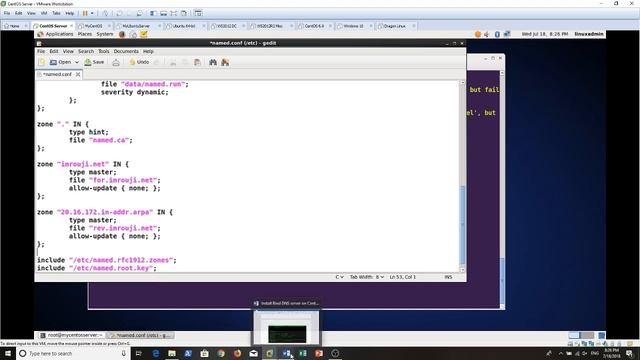This screenshot has height=360, width=640.
Task: Click the network icon in GNOME panel
Action: tap(507, 34)
